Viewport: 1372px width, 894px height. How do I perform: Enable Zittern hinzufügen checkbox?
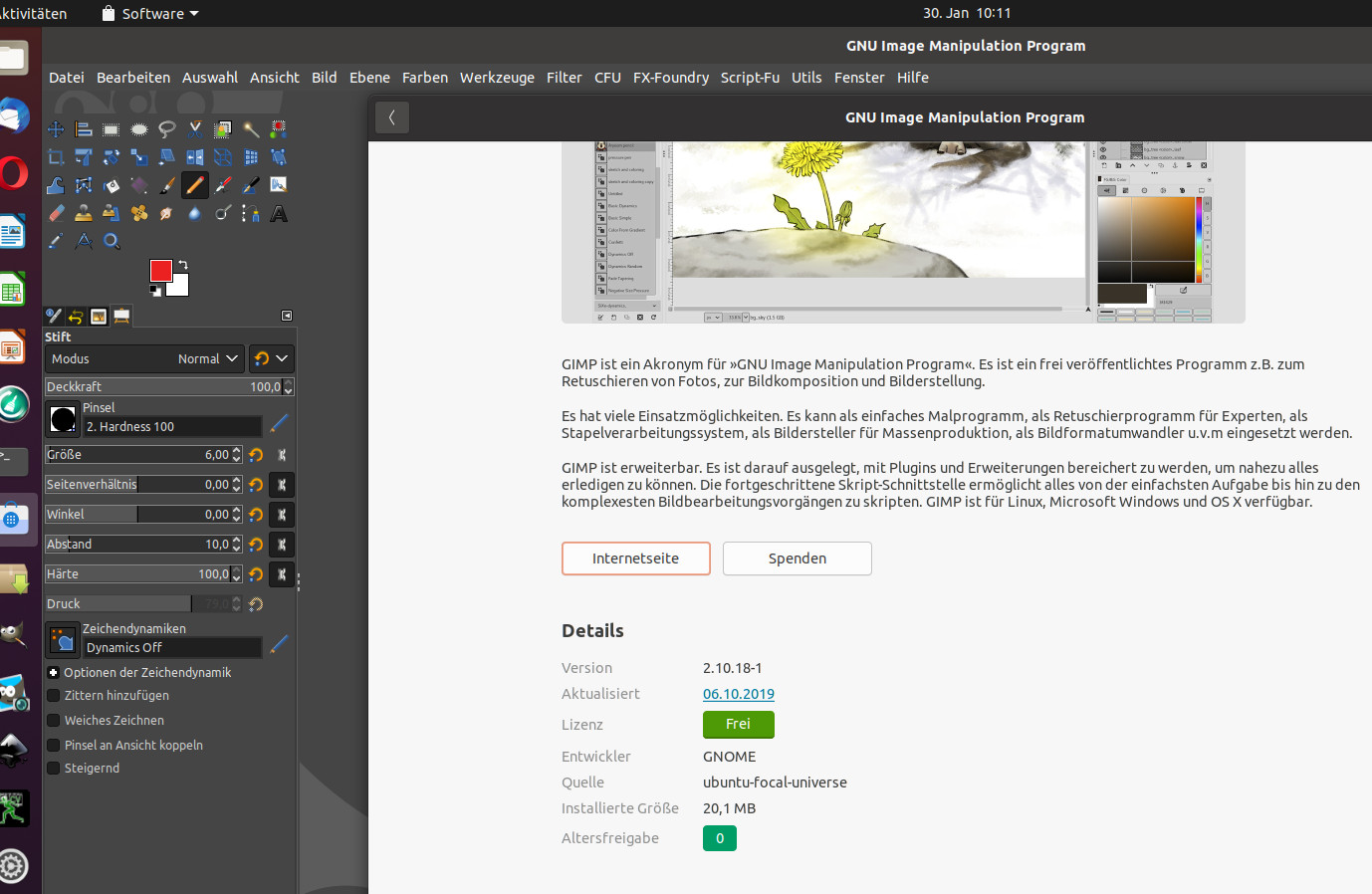pyautogui.click(x=54, y=696)
